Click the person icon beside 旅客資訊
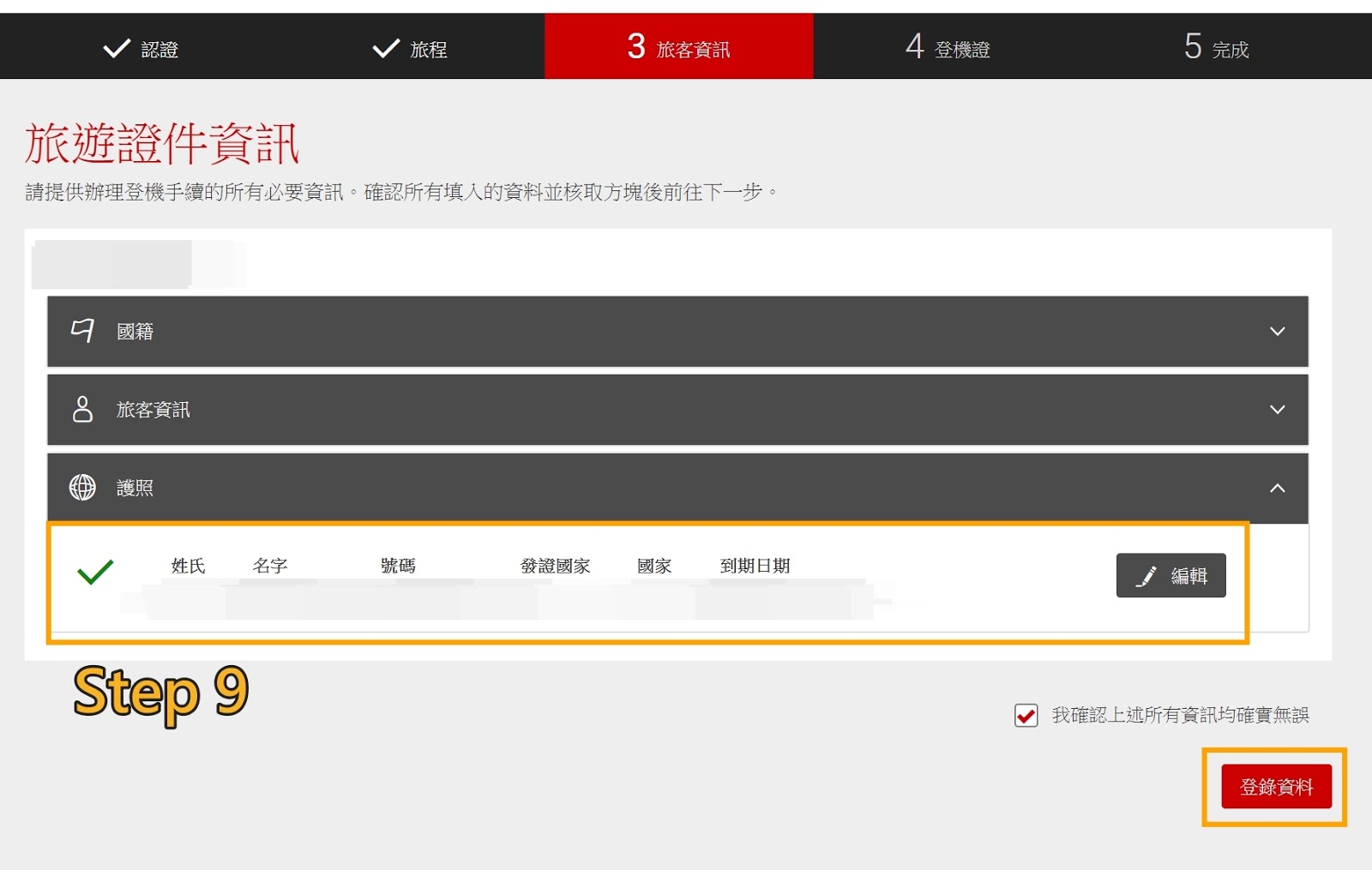The image size is (1372, 870). tap(82, 409)
